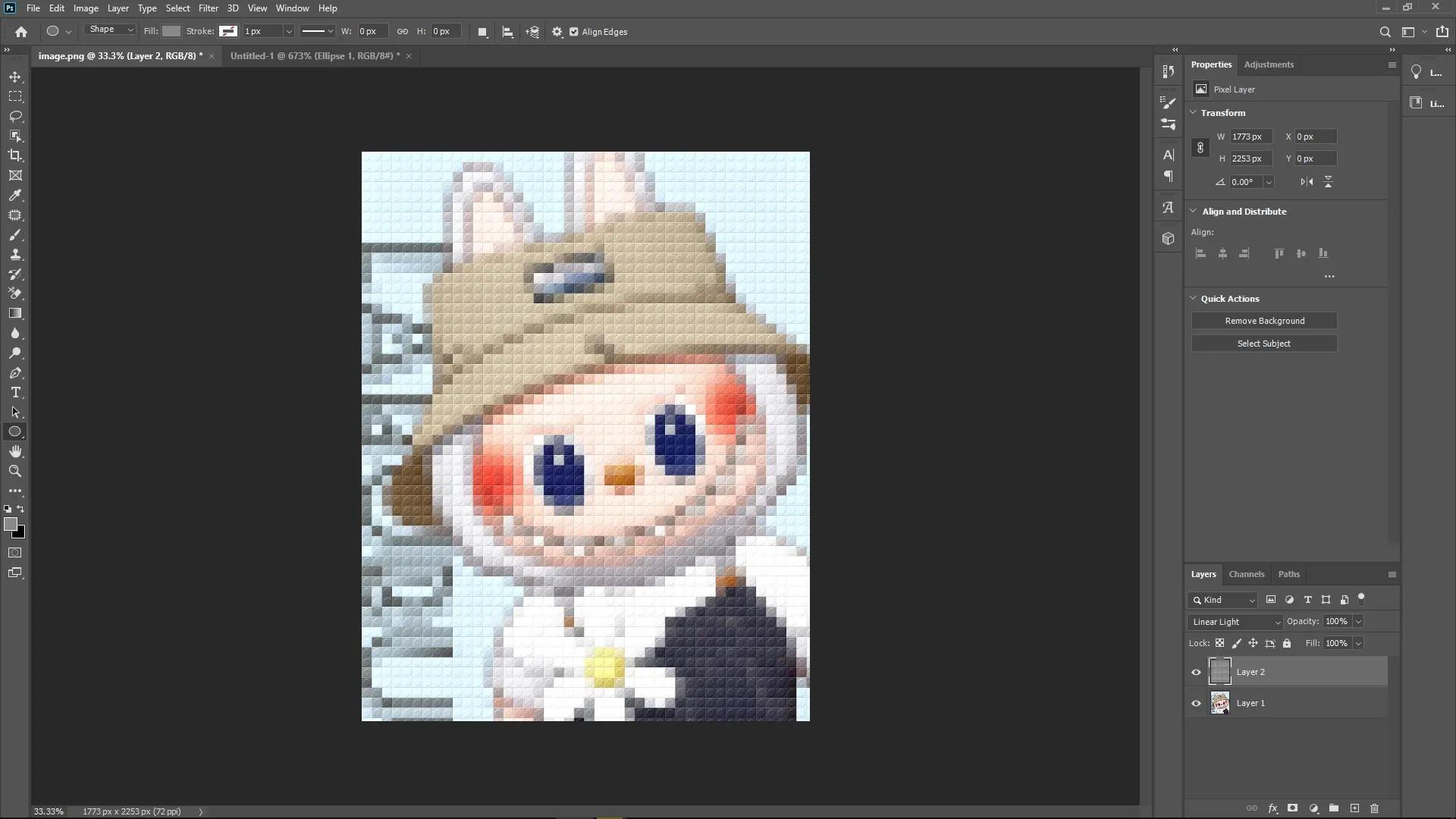The image size is (1456, 819).
Task: Hide Layer 2 visibility
Action: tap(1196, 672)
